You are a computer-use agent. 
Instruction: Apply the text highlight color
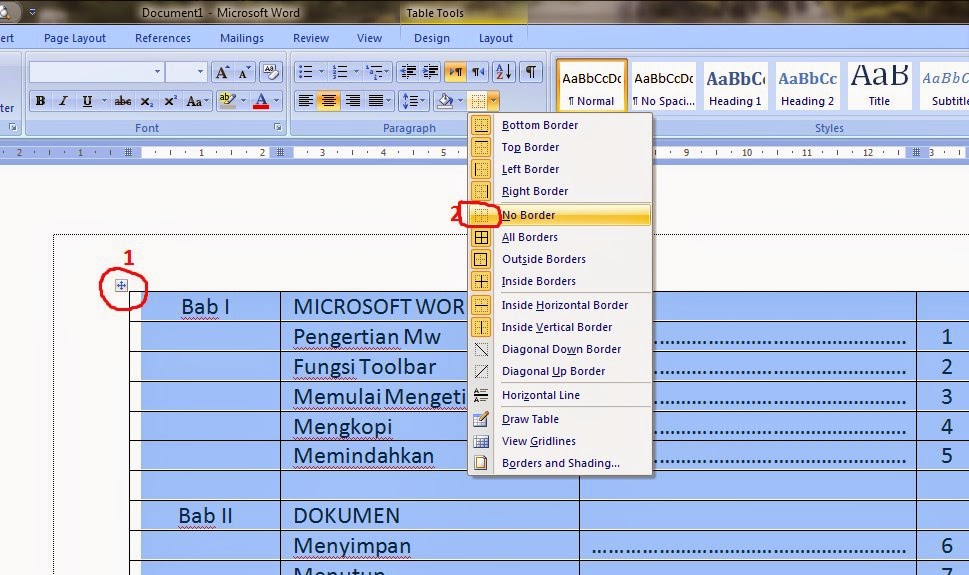[227, 101]
